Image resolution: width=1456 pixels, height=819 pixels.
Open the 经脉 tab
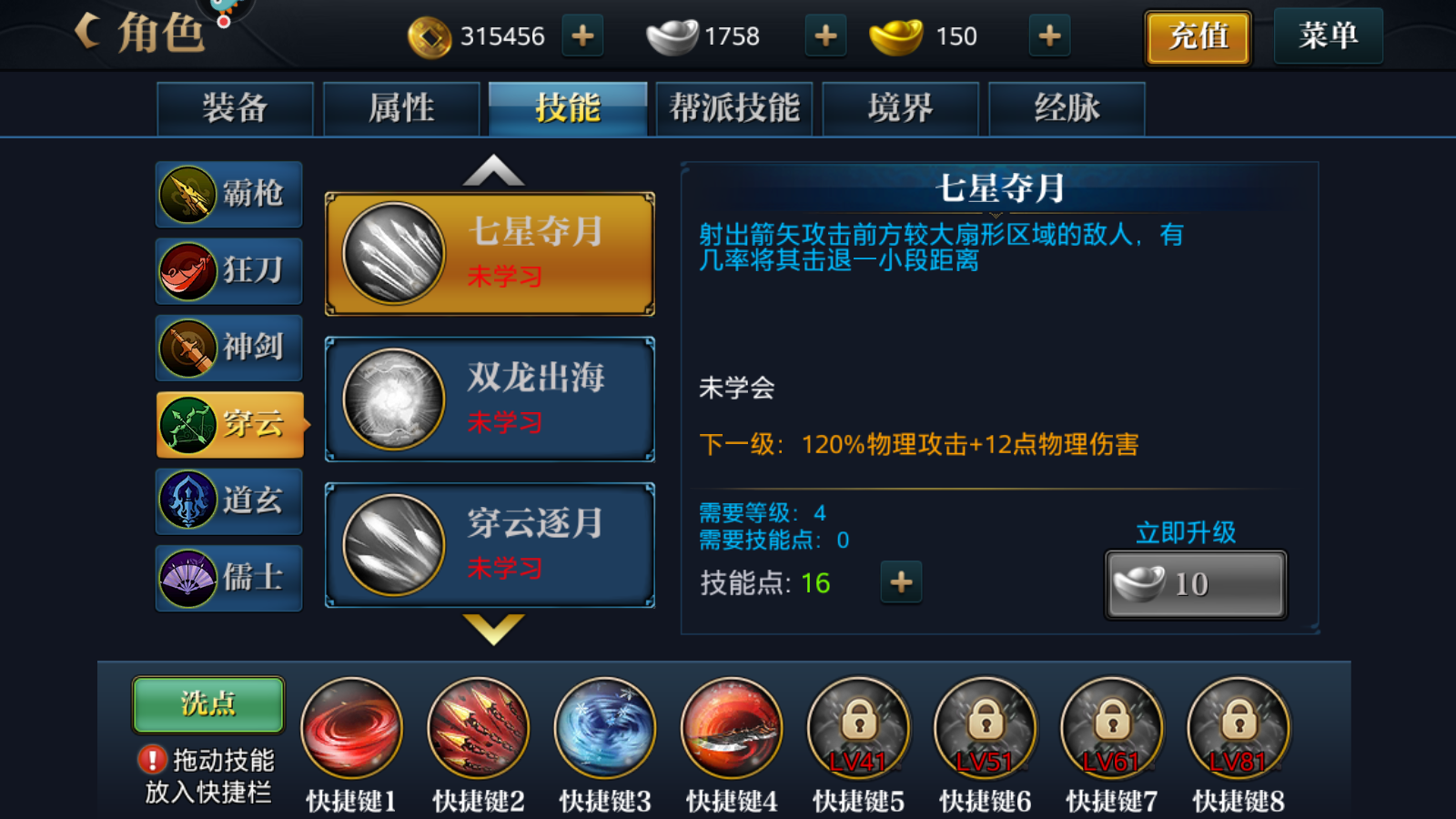pos(1067,108)
